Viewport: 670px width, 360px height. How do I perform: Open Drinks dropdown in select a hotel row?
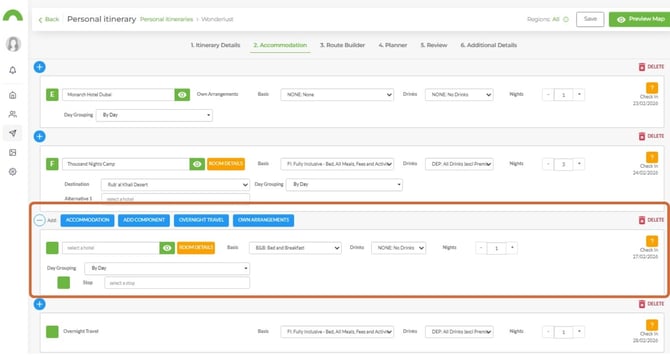(398, 248)
